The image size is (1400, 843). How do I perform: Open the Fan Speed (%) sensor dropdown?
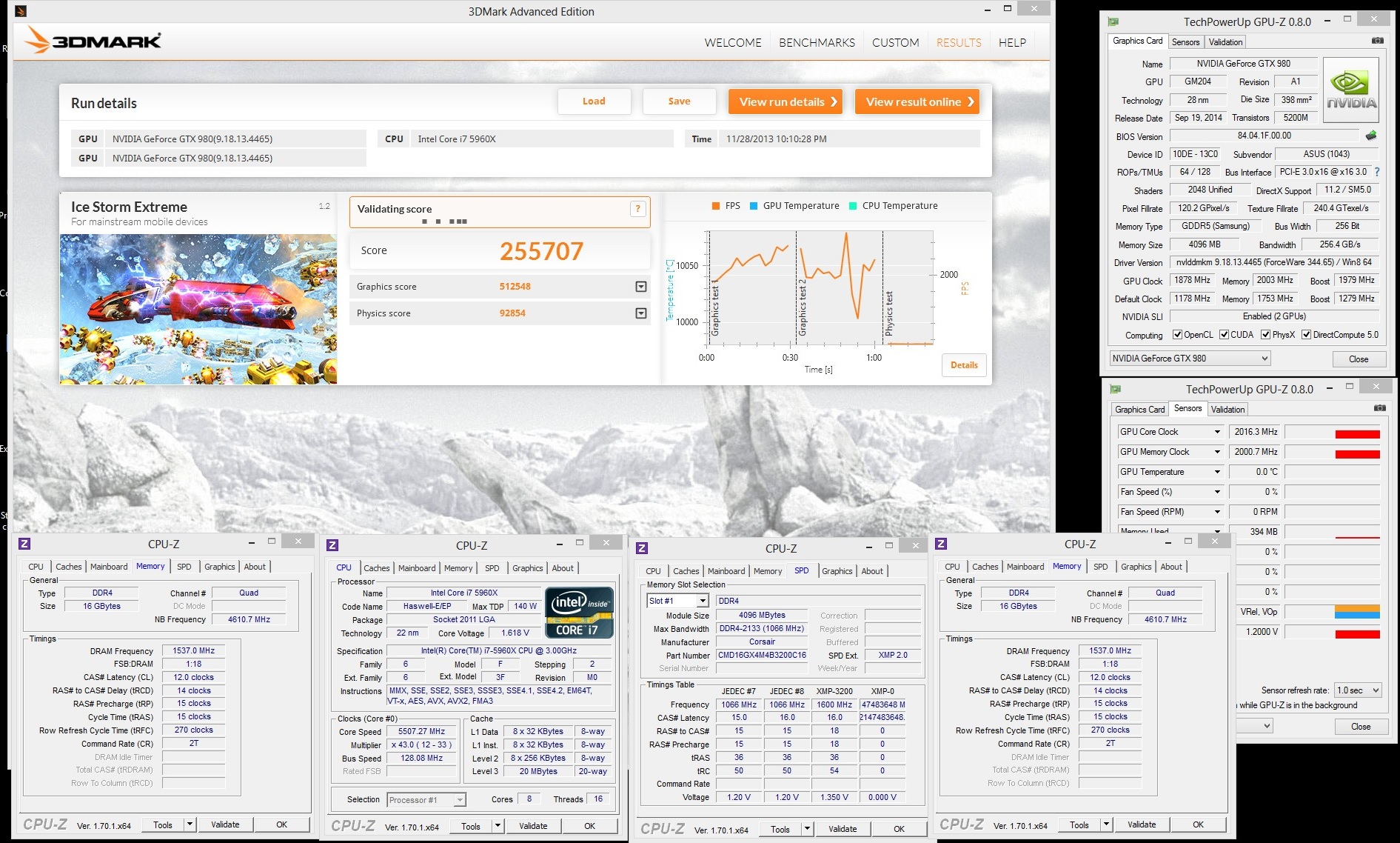1216,492
